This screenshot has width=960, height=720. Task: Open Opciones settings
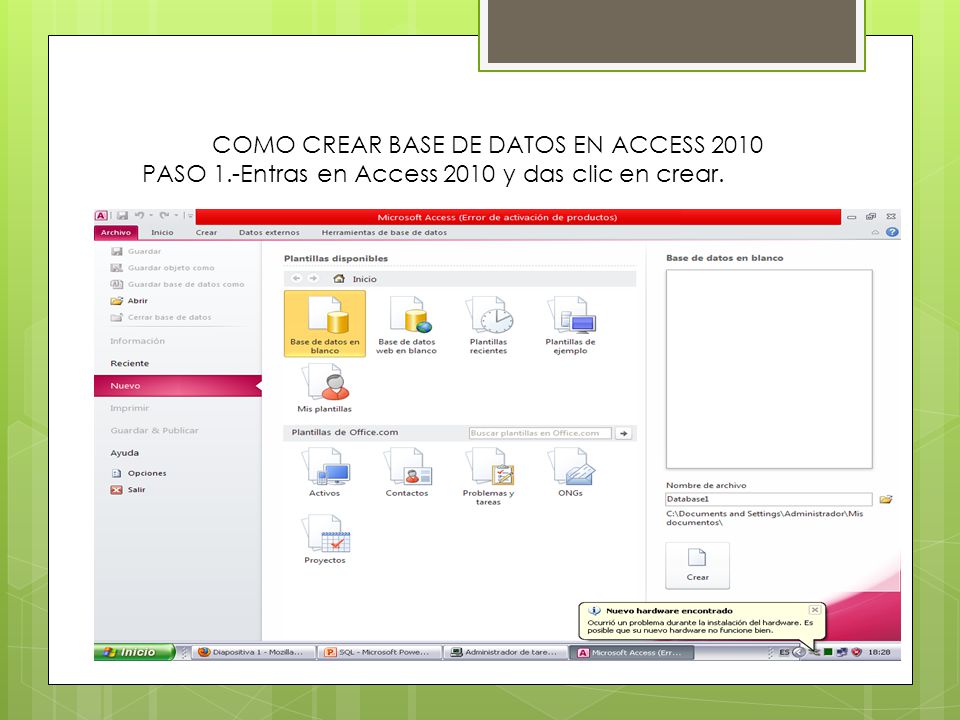[139, 473]
